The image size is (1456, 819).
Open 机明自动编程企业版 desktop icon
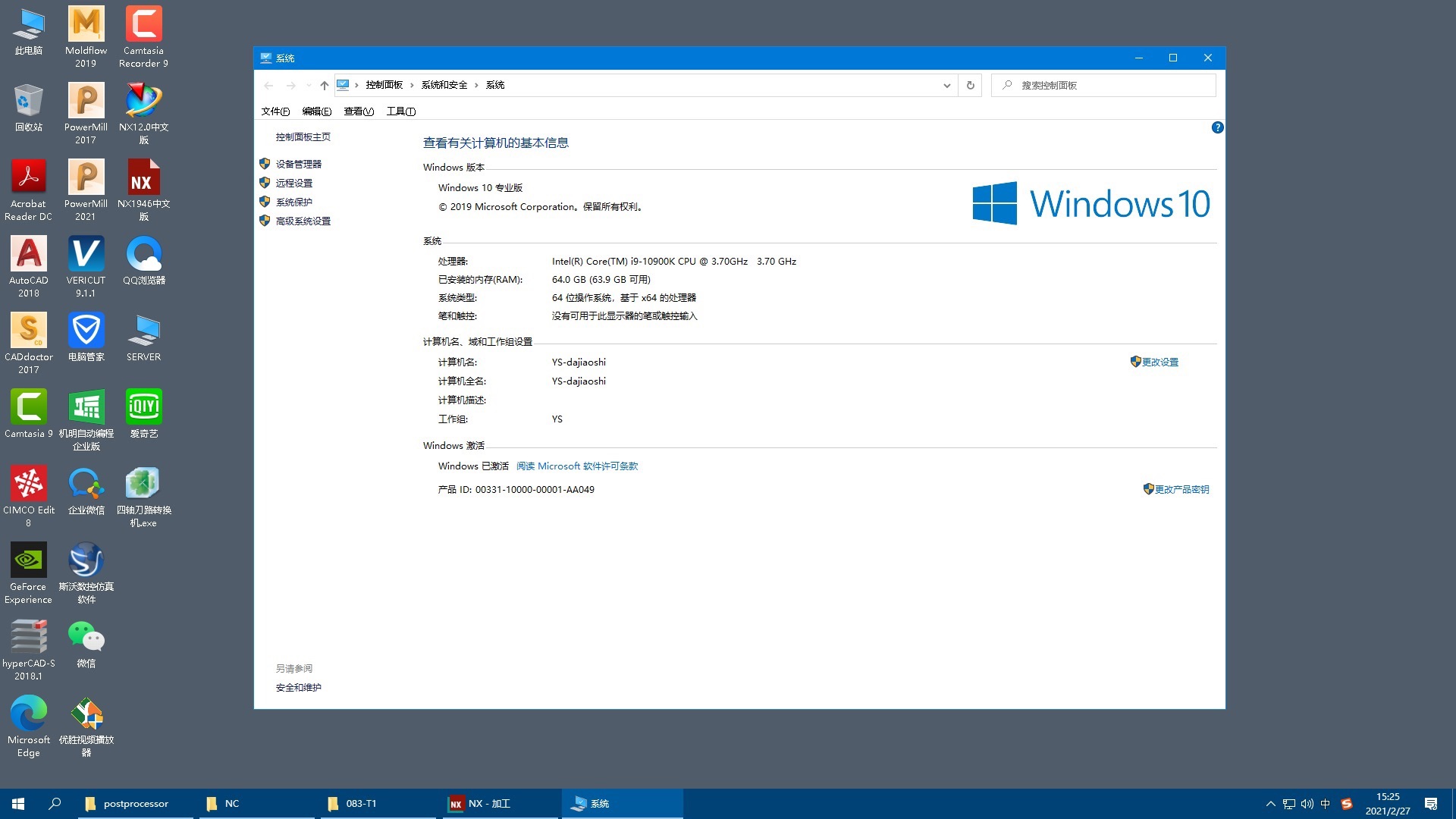pyautogui.click(x=86, y=420)
